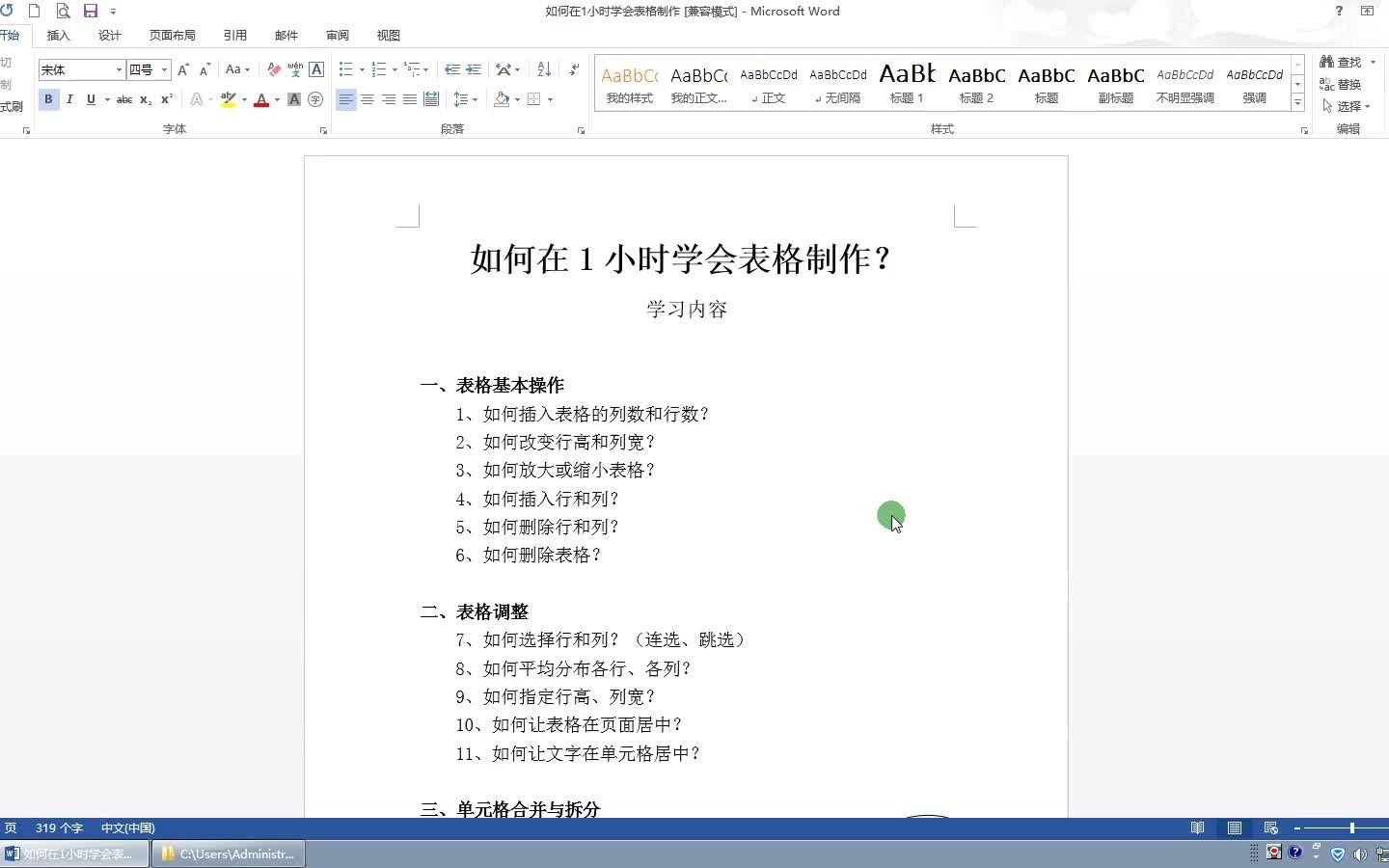Click word count 319 个字 in status bar

(x=59, y=827)
